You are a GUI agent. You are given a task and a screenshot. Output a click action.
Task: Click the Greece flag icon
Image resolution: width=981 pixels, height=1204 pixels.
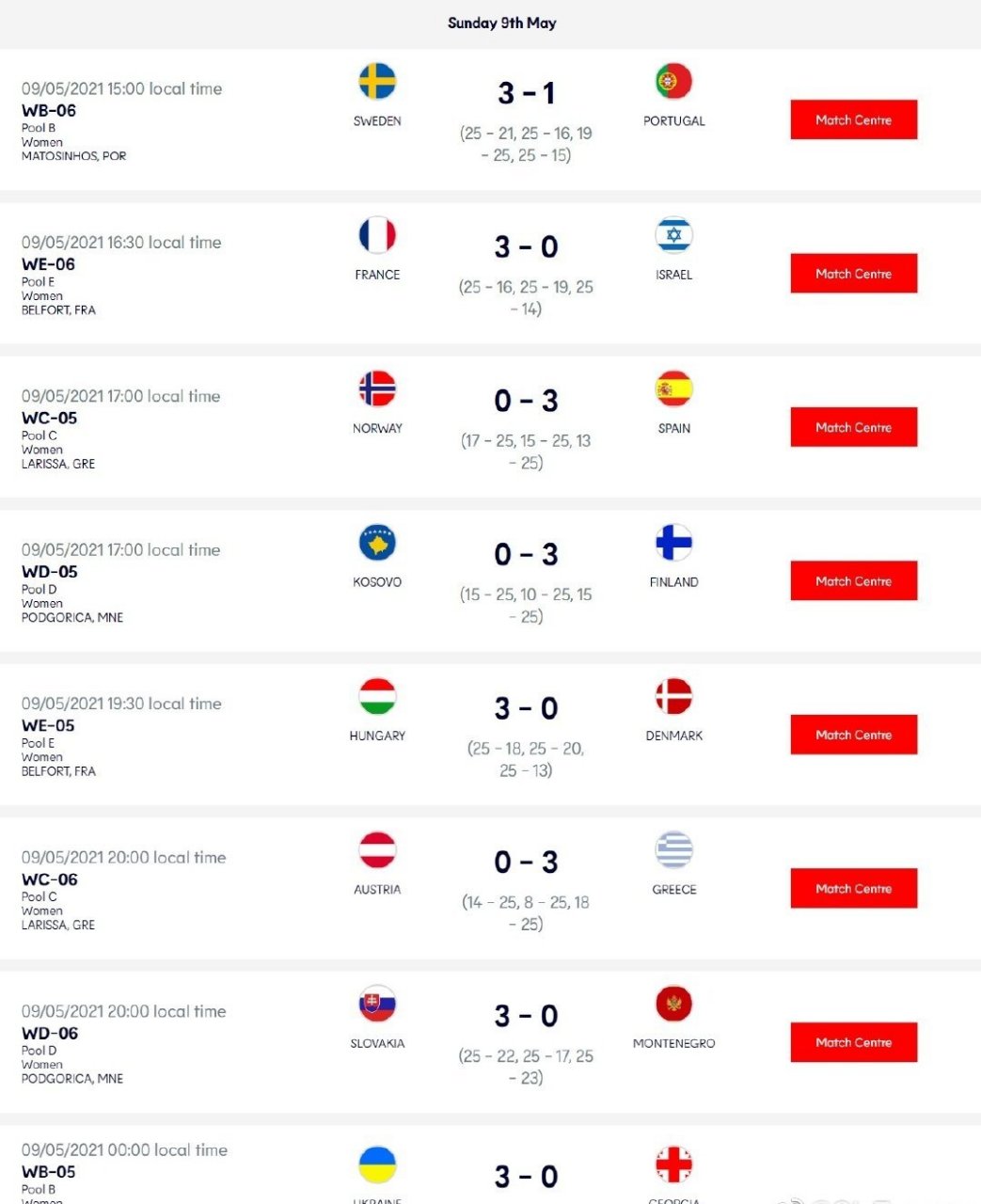point(673,850)
